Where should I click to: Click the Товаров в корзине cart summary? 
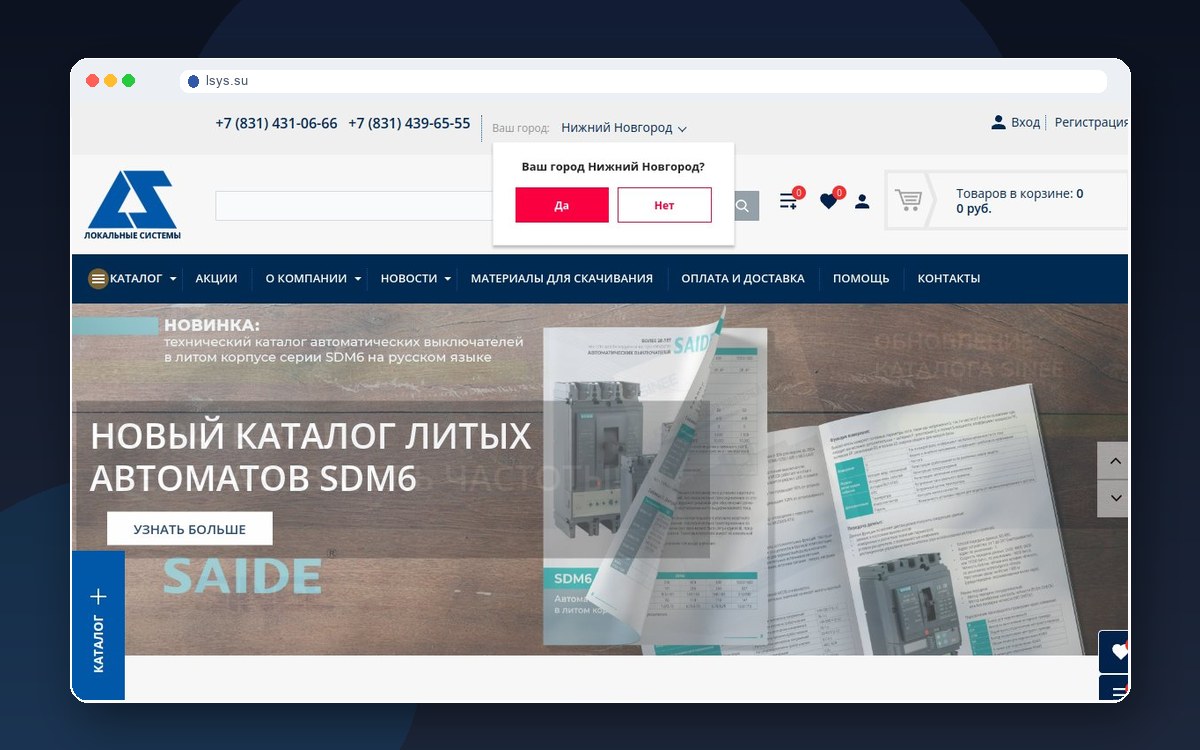coord(1019,201)
